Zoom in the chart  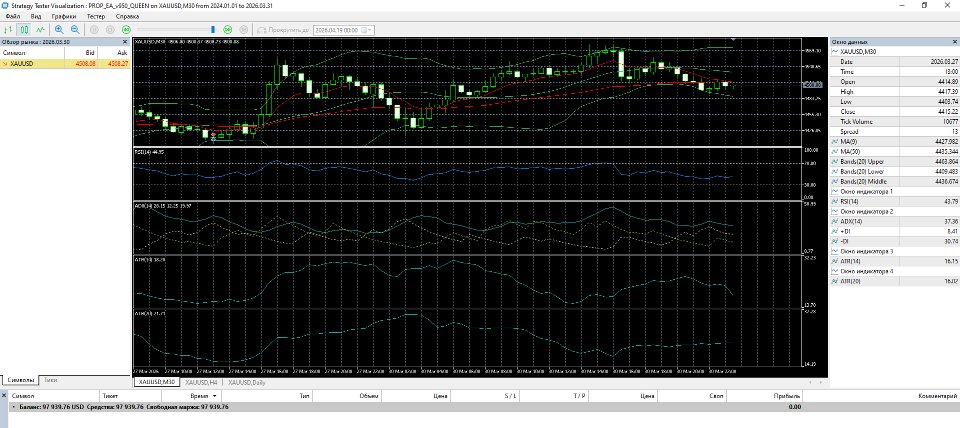pyautogui.click(x=59, y=29)
